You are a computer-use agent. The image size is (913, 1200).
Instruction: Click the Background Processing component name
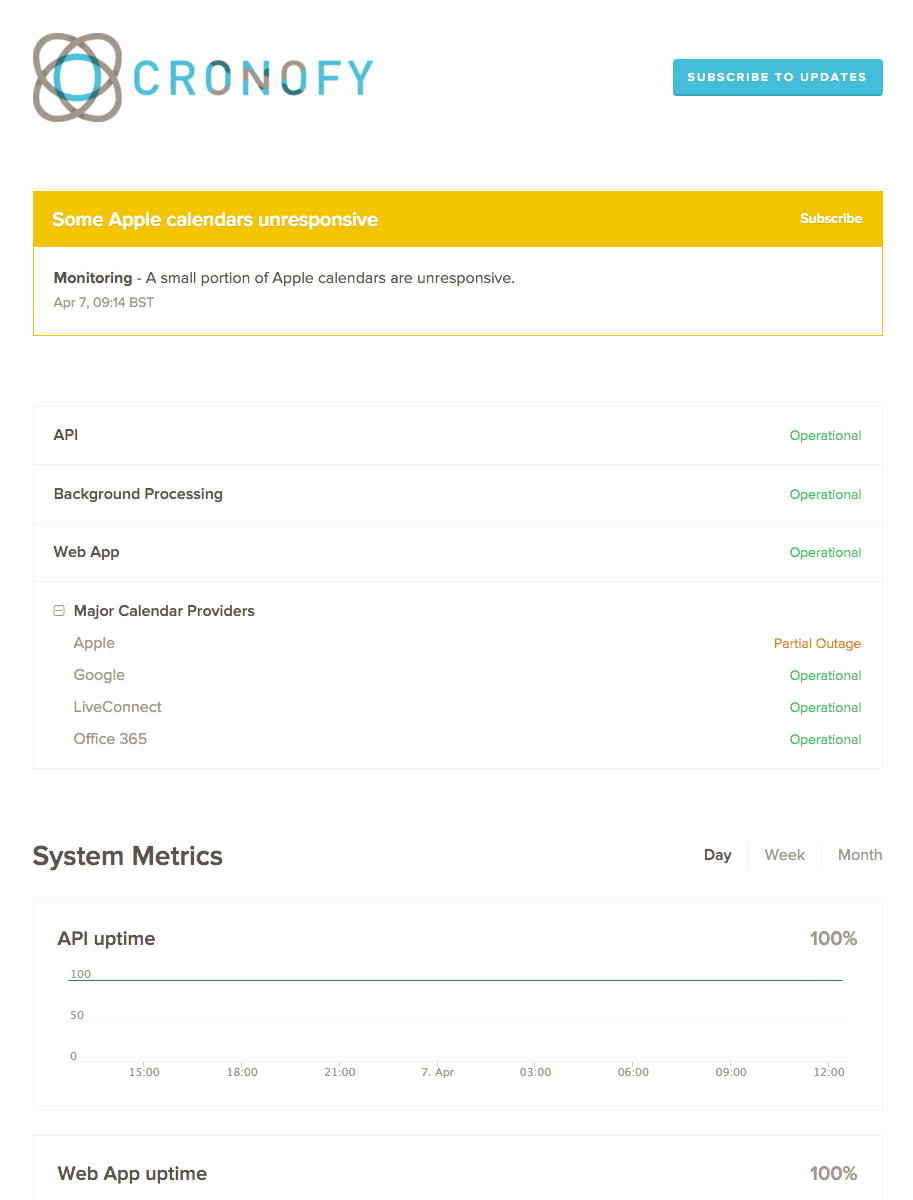(x=138, y=494)
